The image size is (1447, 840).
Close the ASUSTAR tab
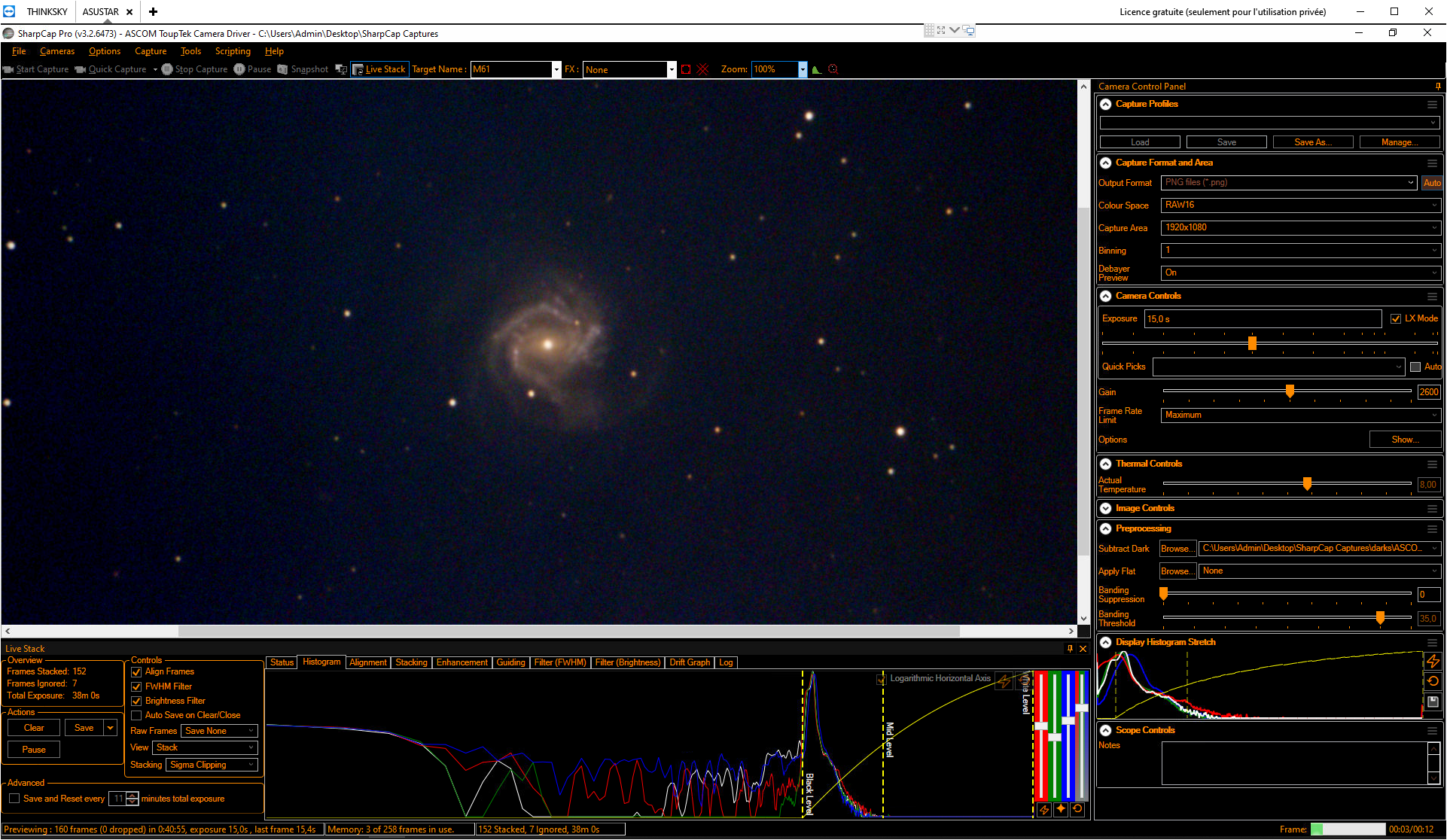coord(129,11)
